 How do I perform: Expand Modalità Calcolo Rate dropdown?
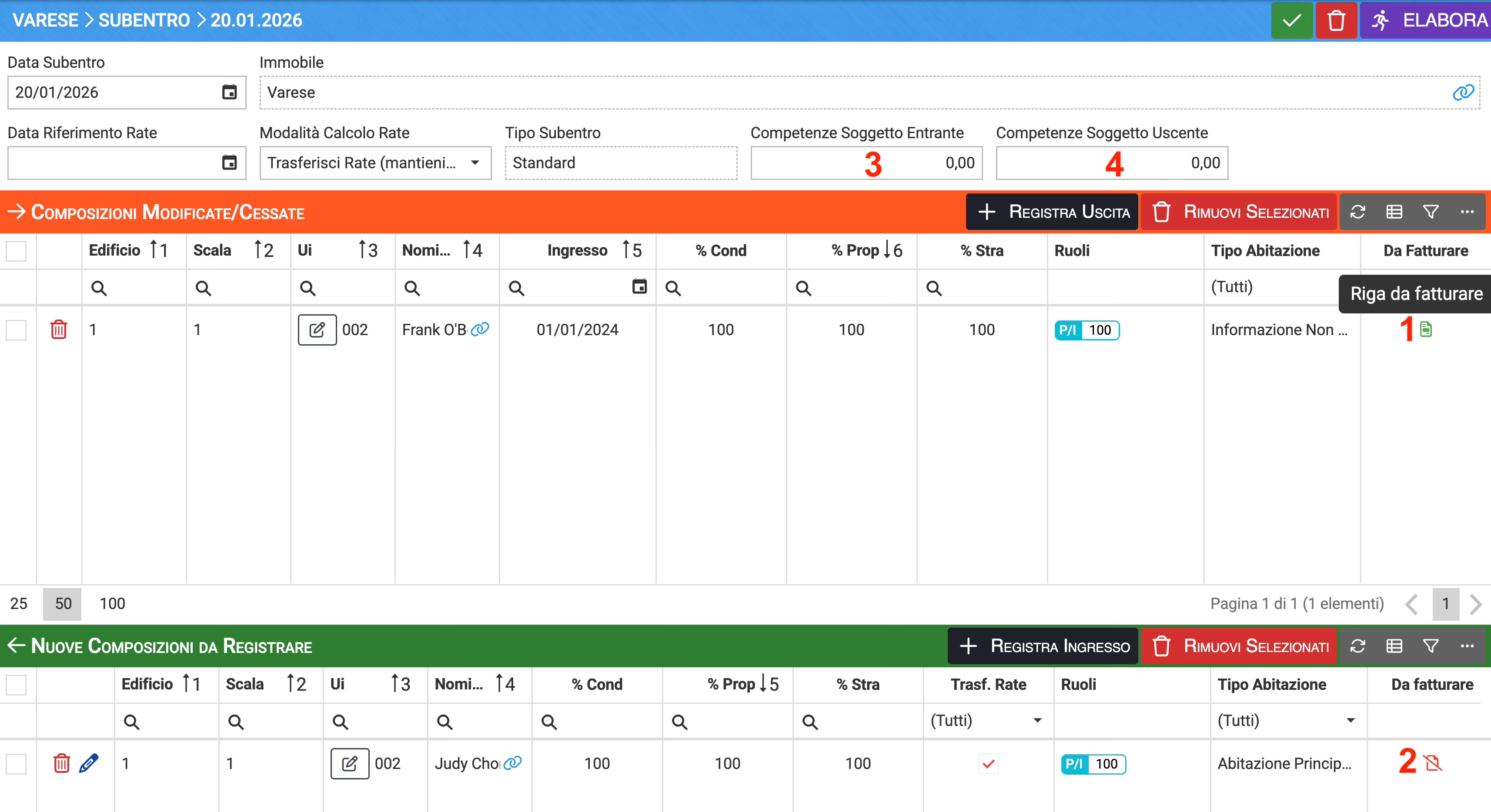(475, 163)
